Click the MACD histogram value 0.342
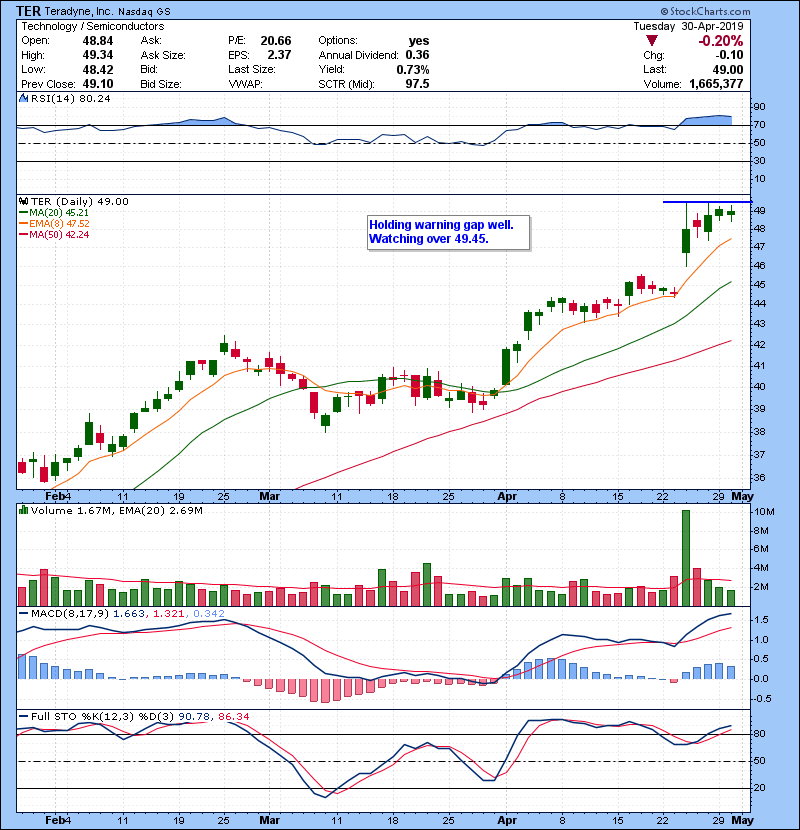Image resolution: width=800 pixels, height=830 pixels. (209, 614)
